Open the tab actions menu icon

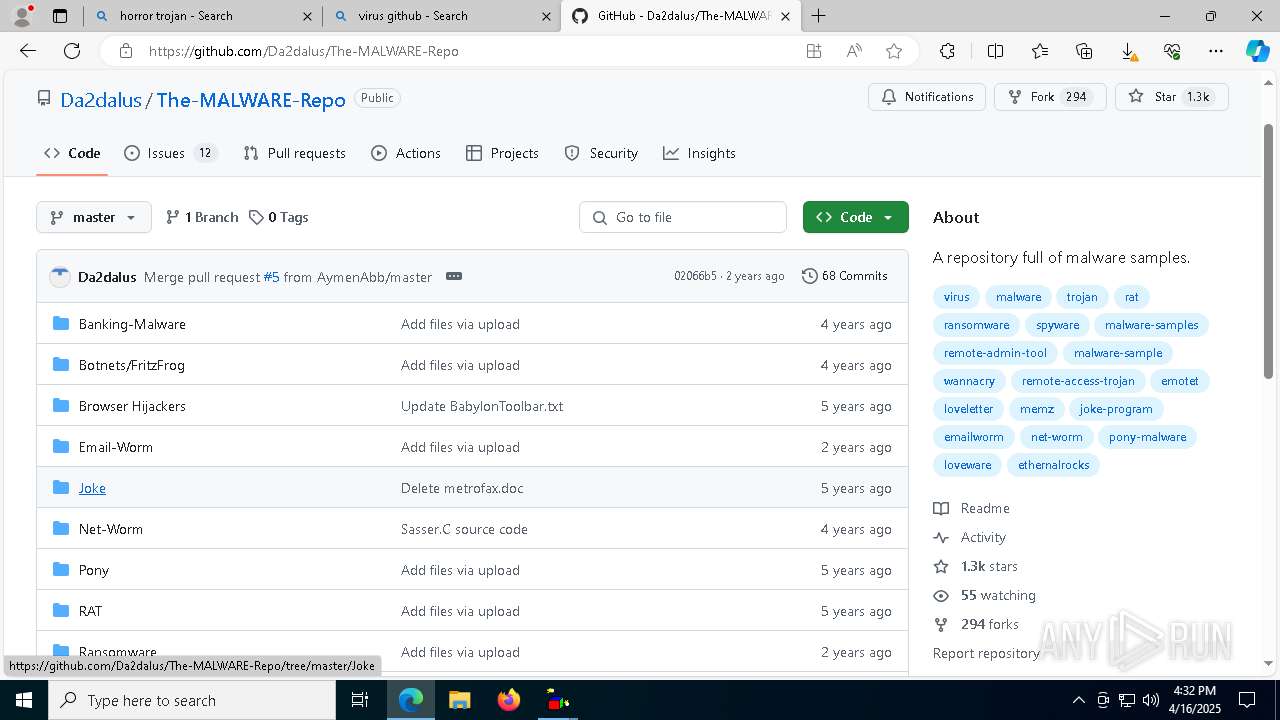(x=60, y=16)
